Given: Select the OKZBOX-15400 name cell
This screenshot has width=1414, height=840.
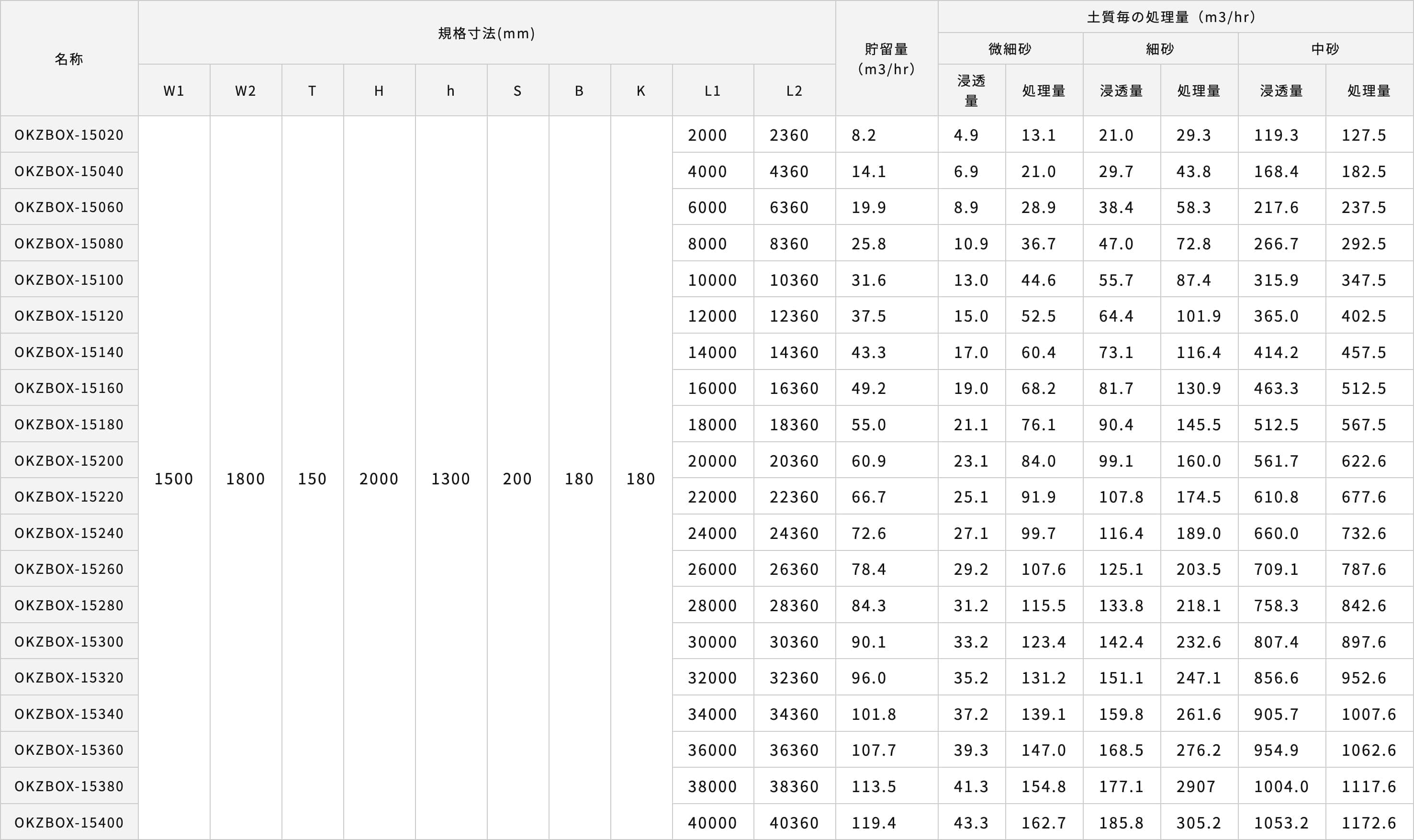Looking at the screenshot, I should [x=69, y=822].
